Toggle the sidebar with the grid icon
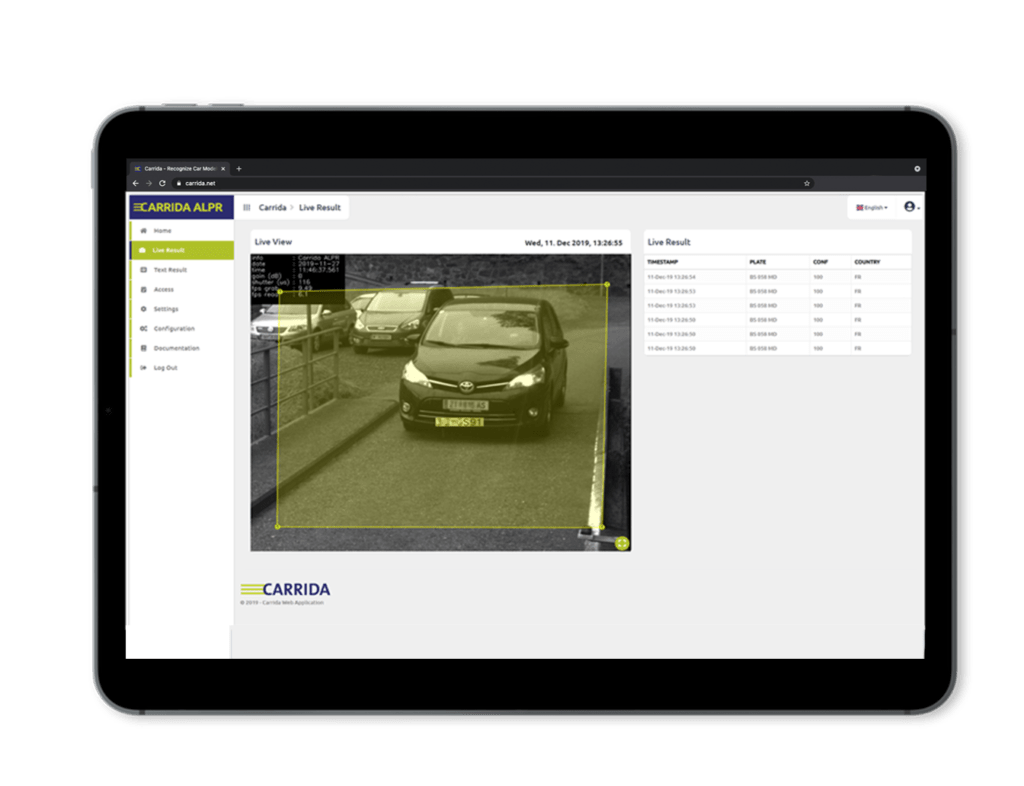 pyautogui.click(x=247, y=208)
